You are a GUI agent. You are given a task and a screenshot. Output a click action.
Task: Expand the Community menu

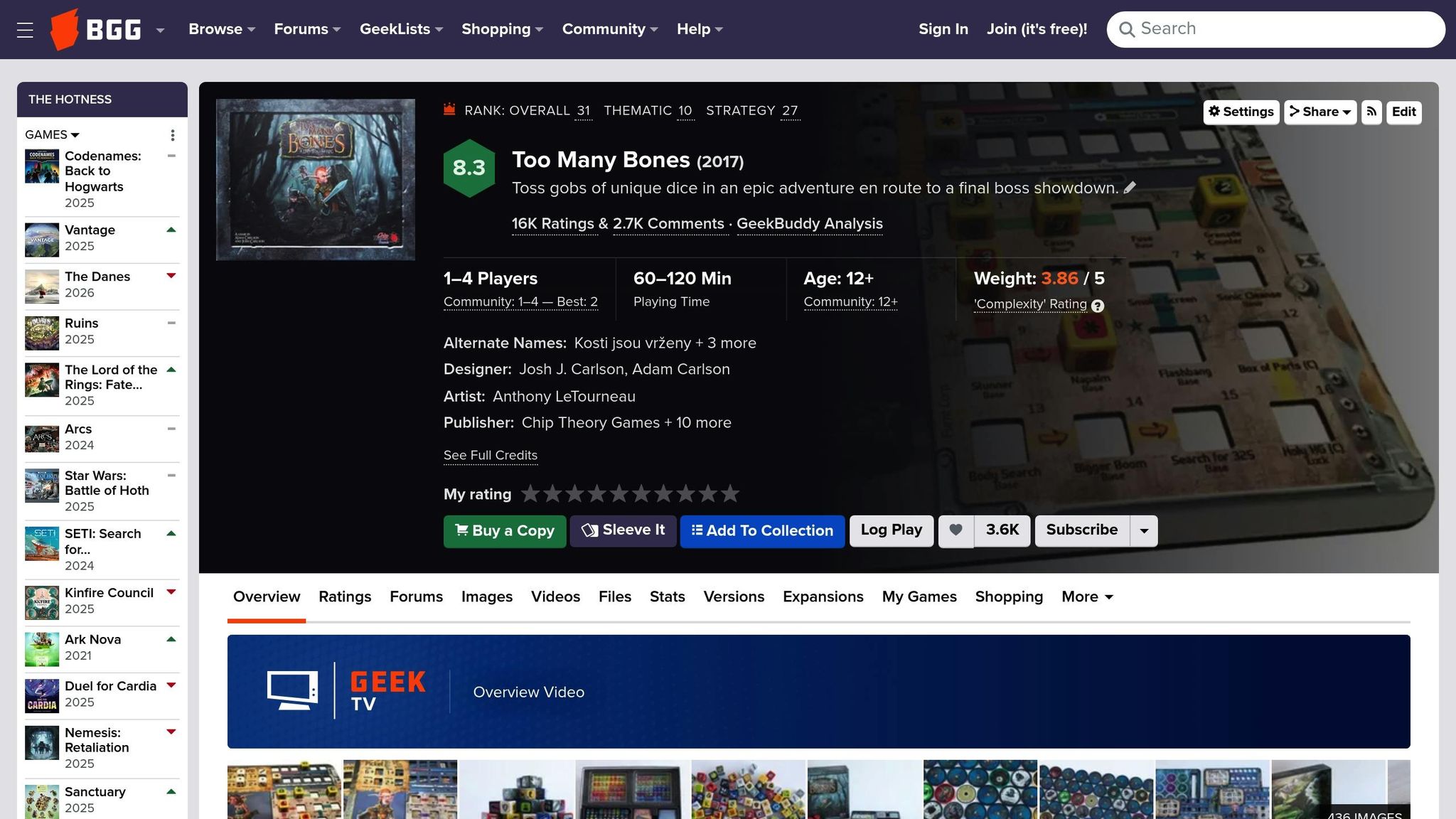pos(610,29)
